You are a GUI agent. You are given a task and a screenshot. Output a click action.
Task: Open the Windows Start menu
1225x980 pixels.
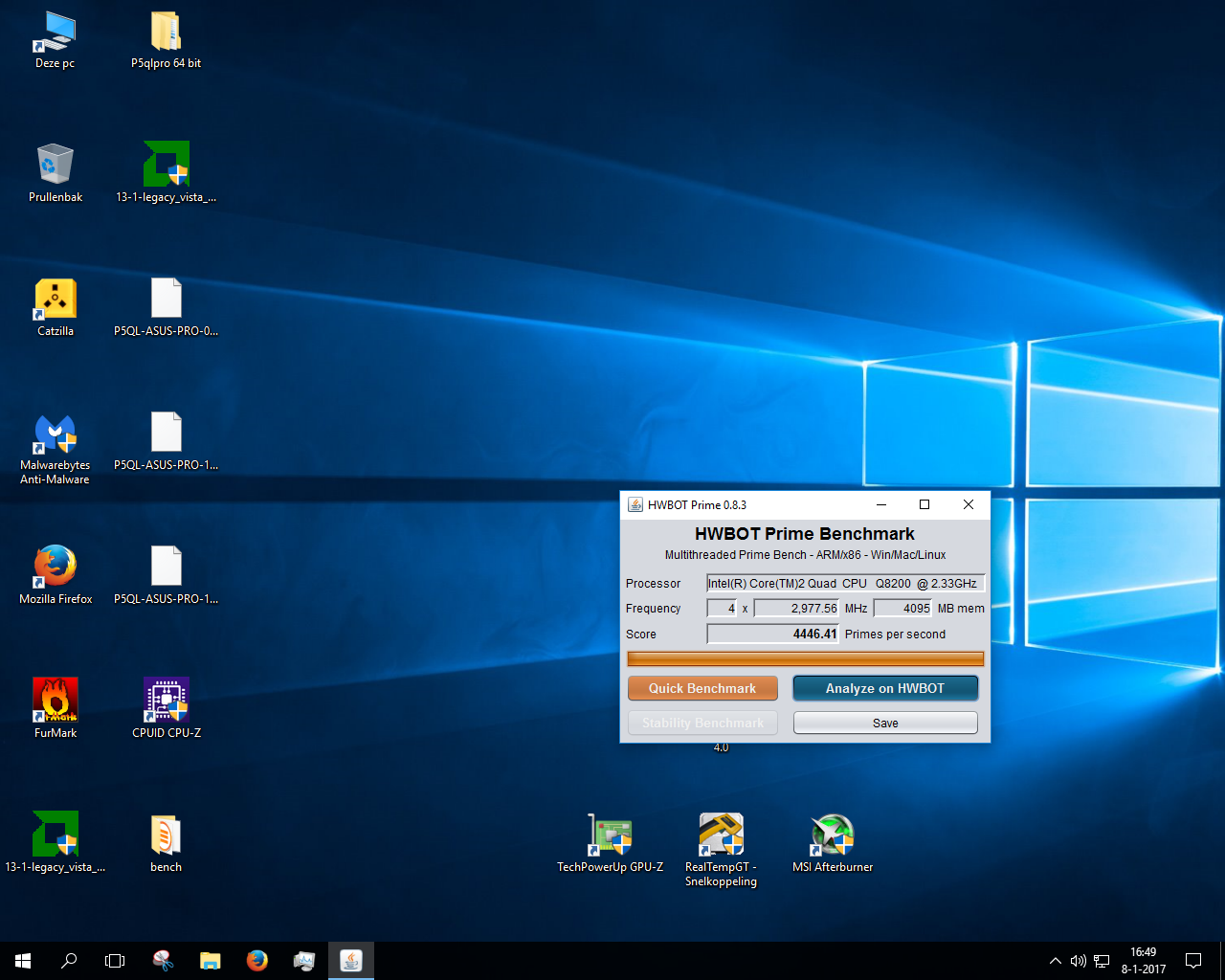click(23, 961)
